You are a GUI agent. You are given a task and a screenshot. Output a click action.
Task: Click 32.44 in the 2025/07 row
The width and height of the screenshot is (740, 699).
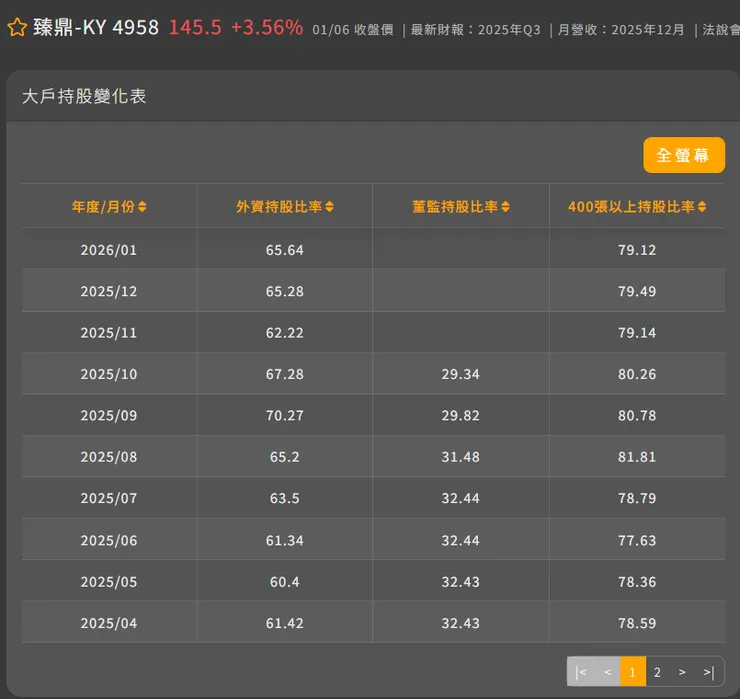461,498
